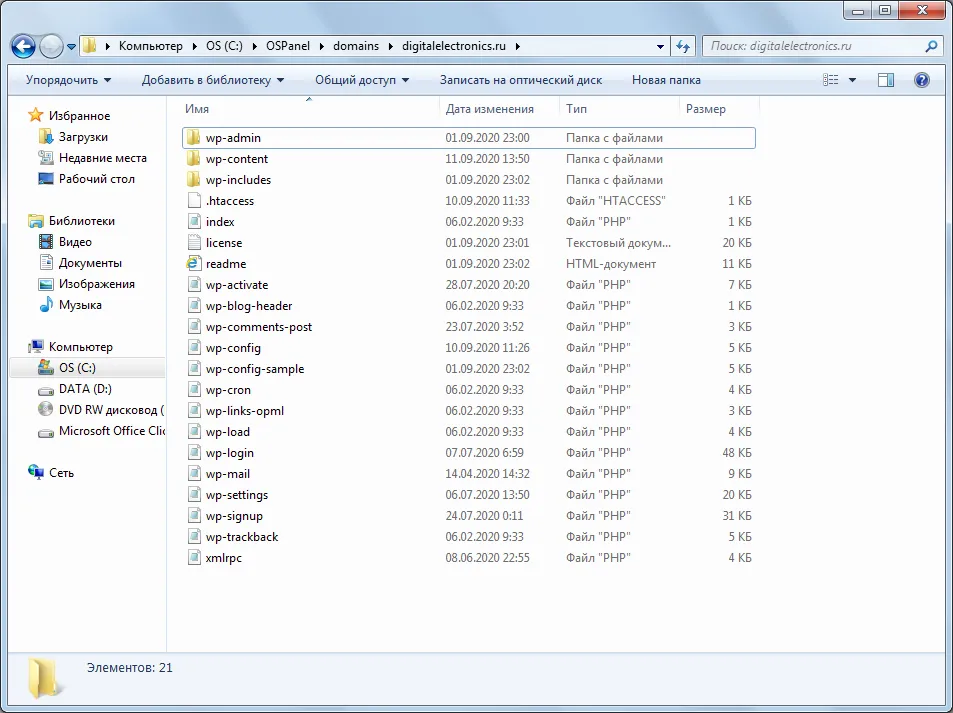
Task: Click domains in the address breadcrumb
Action: click(x=356, y=46)
